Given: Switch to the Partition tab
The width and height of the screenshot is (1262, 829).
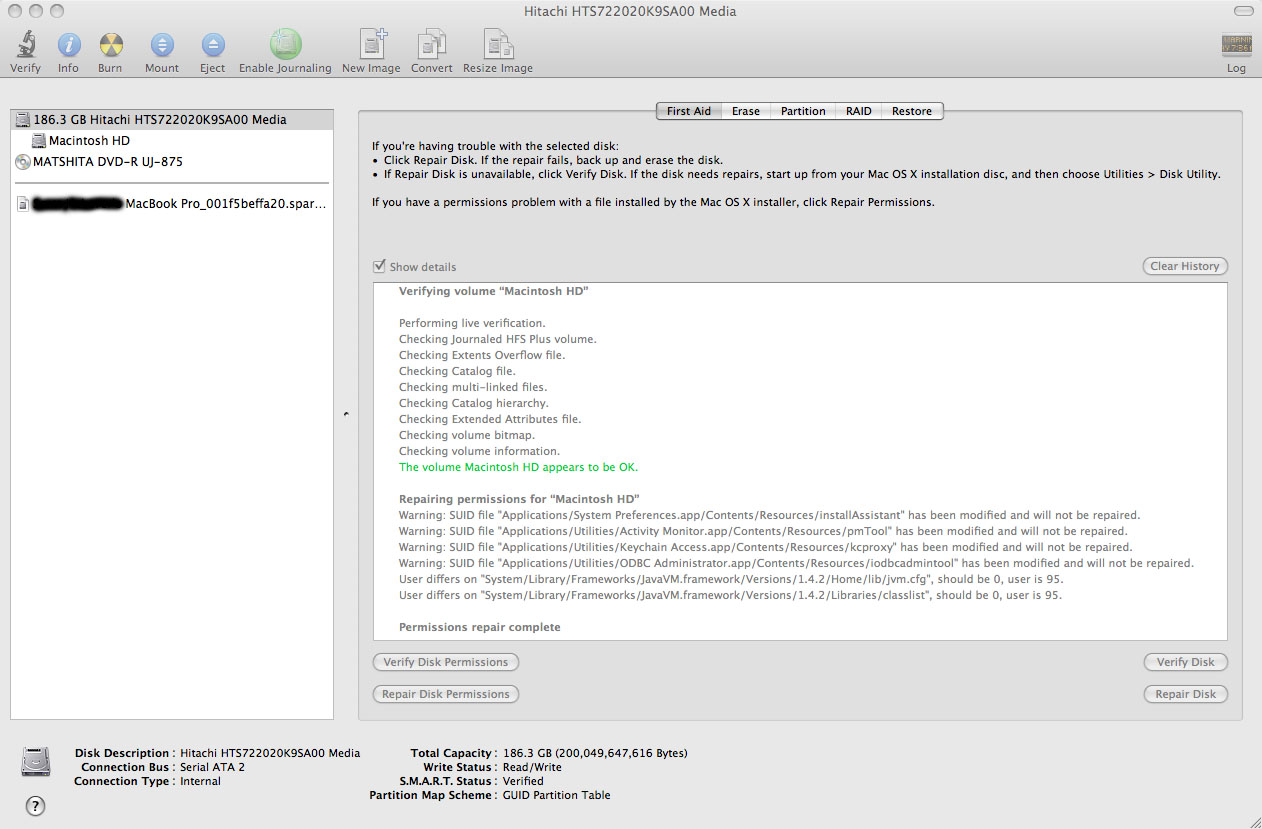Looking at the screenshot, I should pyautogui.click(x=804, y=111).
